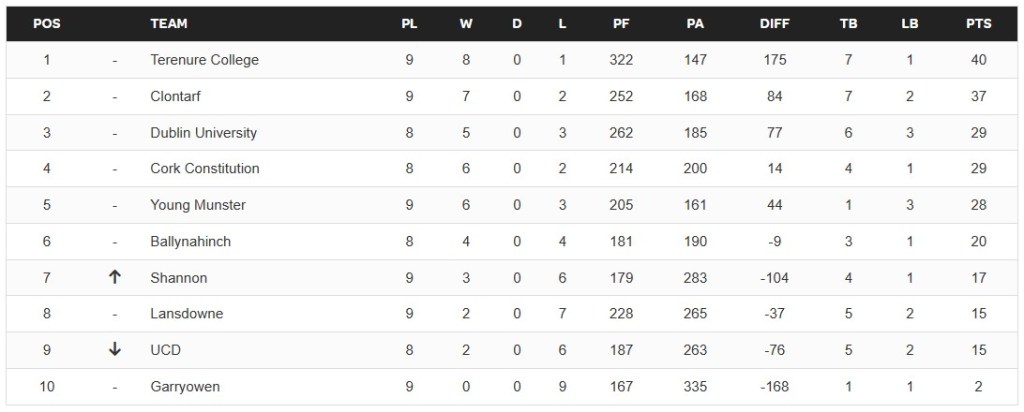Click the DIFF column header

(774, 23)
